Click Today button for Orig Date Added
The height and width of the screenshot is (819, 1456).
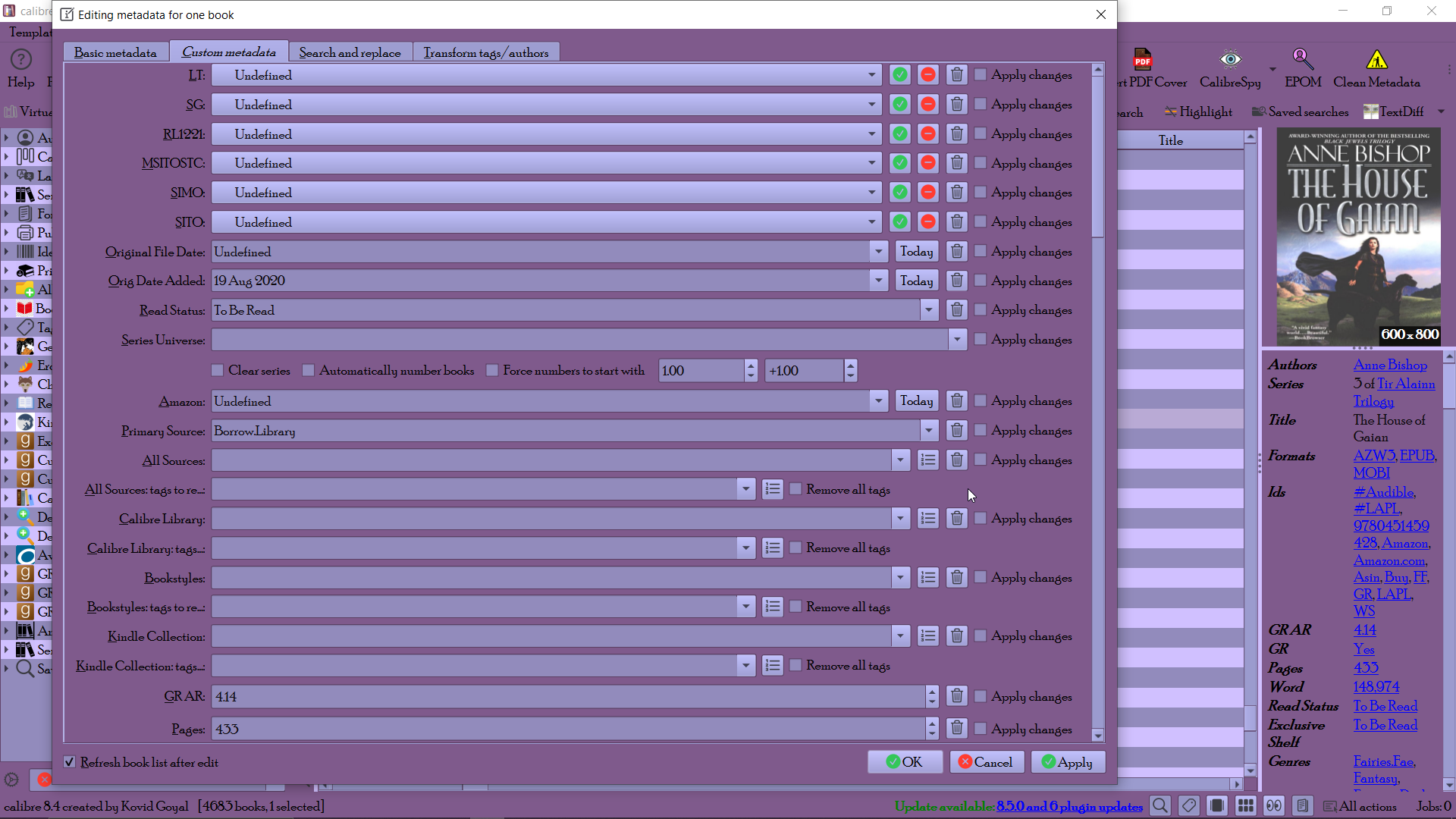pos(916,281)
